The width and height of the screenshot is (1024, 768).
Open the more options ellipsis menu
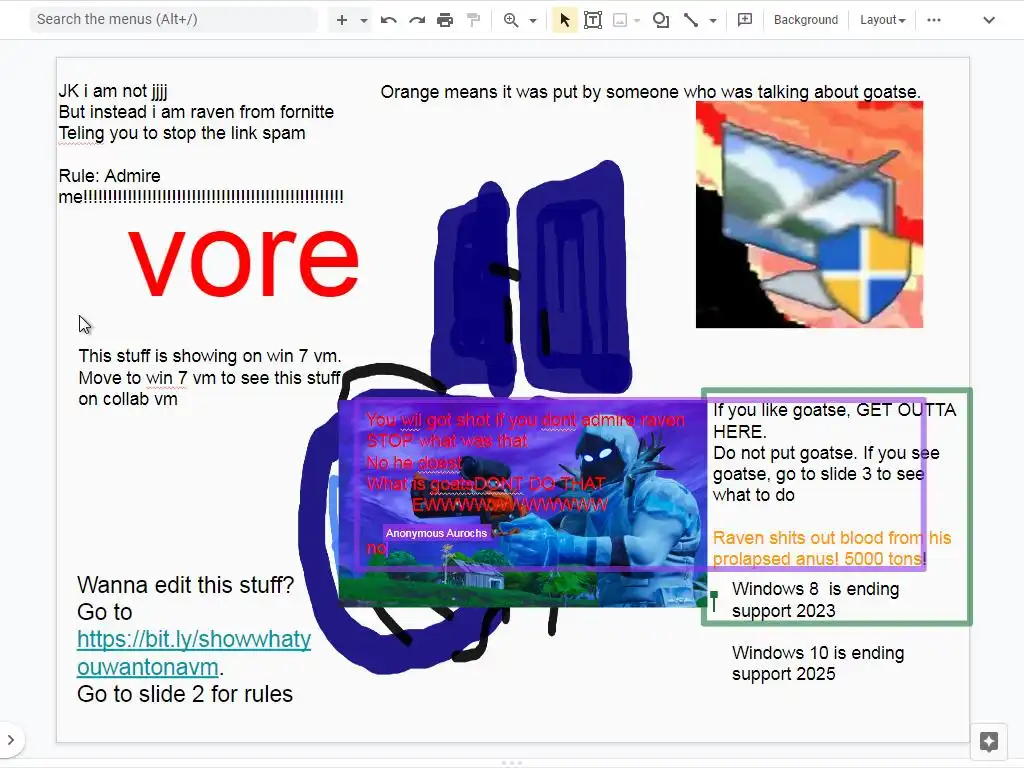pyautogui.click(x=934, y=20)
